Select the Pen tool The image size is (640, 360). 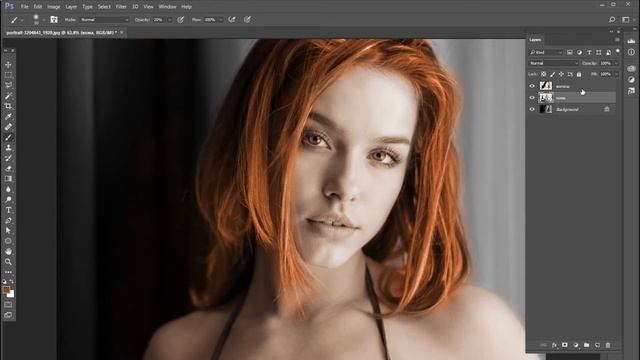click(x=8, y=220)
